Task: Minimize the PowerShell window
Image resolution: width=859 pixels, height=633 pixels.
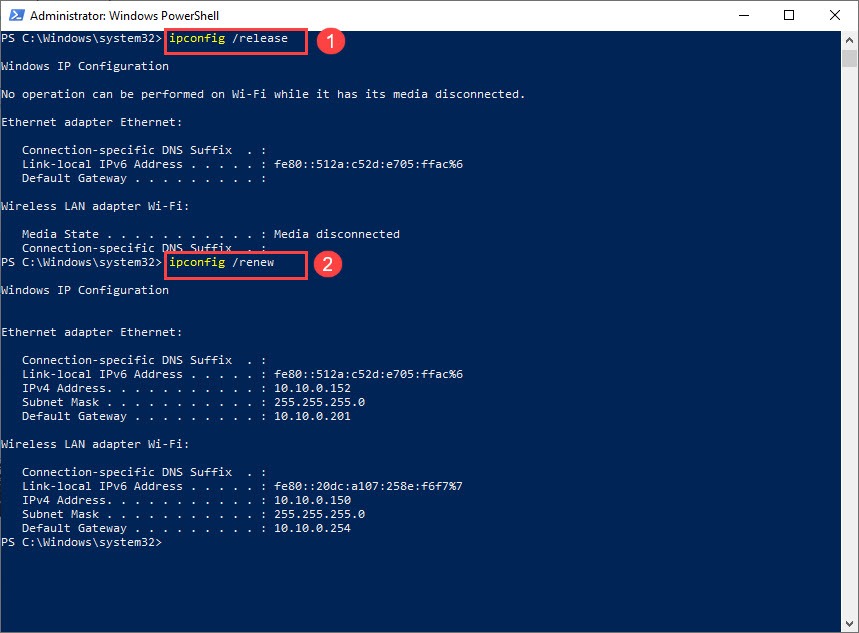Action: [743, 15]
